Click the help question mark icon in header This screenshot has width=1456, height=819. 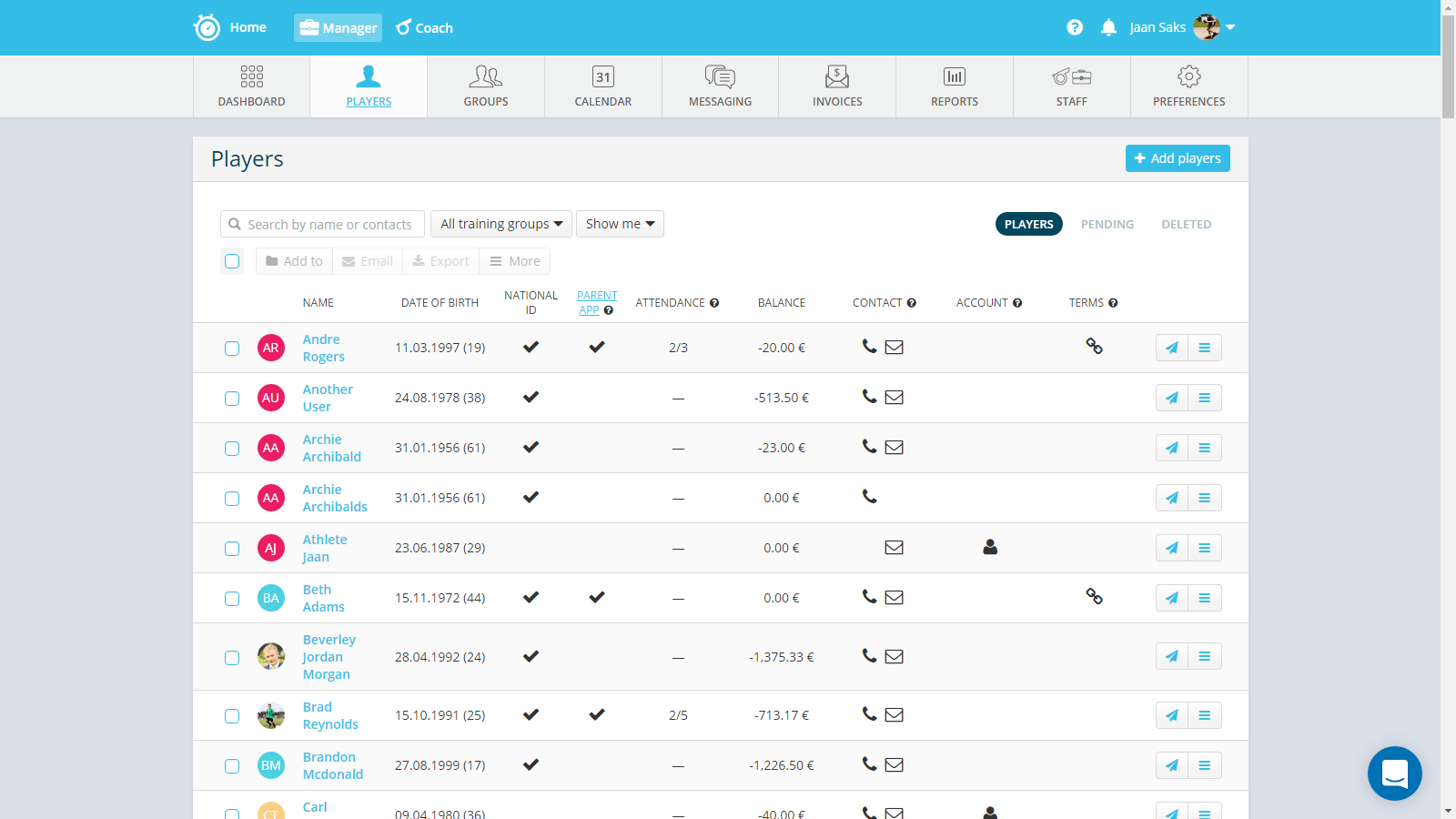click(1075, 27)
